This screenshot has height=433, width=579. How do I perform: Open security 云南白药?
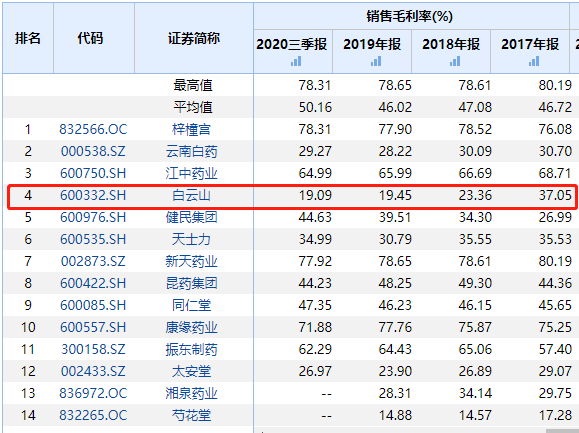point(192,151)
